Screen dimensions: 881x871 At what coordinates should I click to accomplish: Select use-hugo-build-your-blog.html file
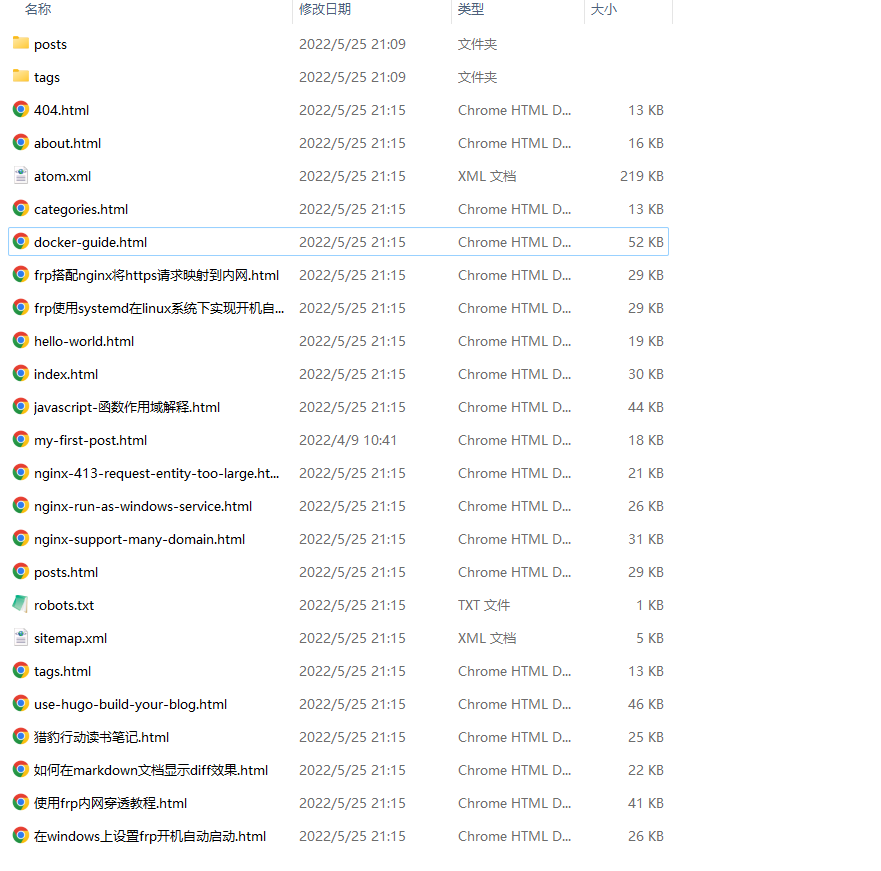coord(130,704)
